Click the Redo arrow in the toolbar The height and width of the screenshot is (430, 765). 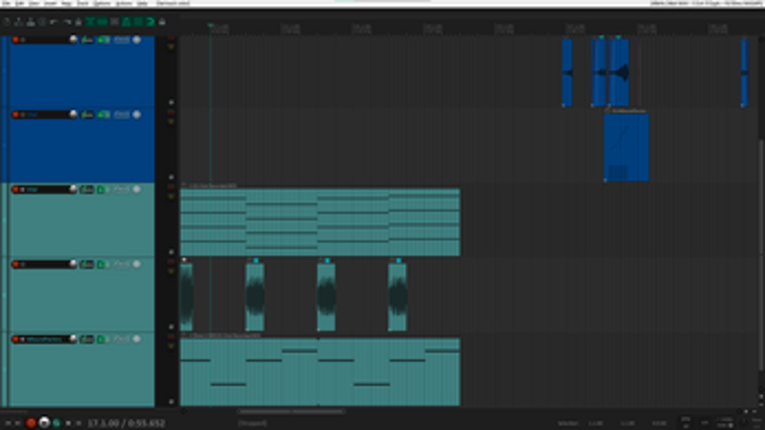(66, 22)
